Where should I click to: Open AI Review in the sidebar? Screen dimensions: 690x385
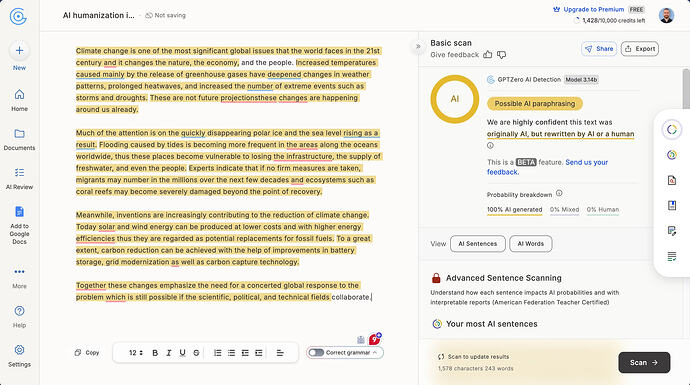[x=19, y=179]
